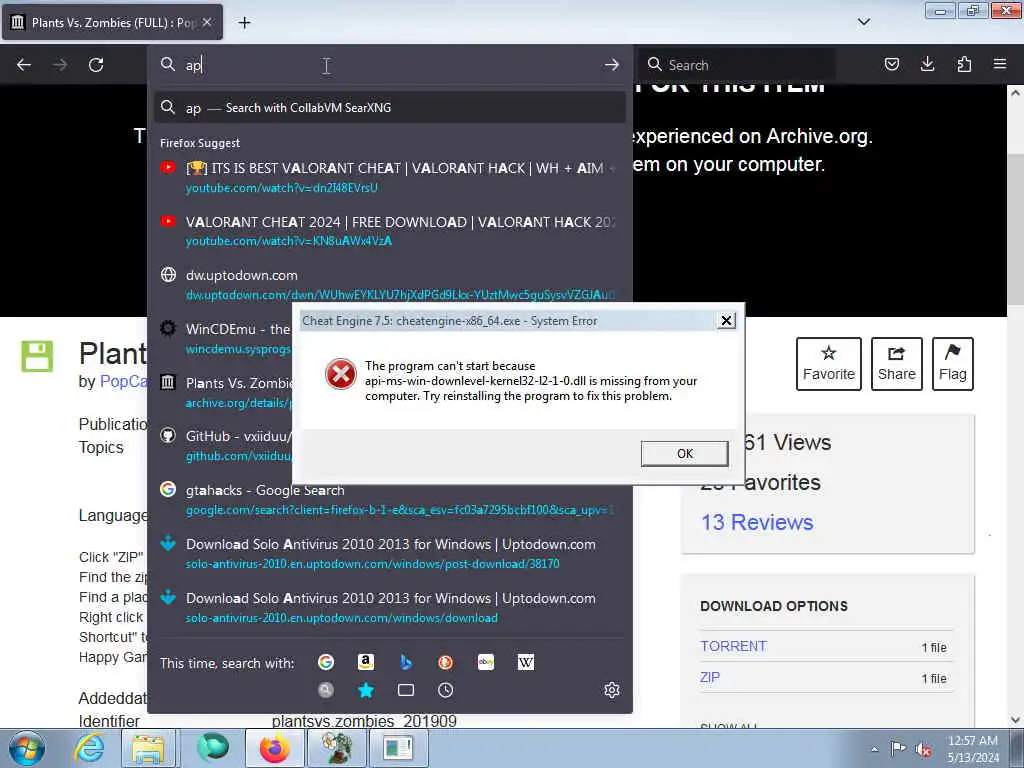Close the Plants Vs. Zombies tab
The height and width of the screenshot is (768, 1024).
click(x=207, y=22)
